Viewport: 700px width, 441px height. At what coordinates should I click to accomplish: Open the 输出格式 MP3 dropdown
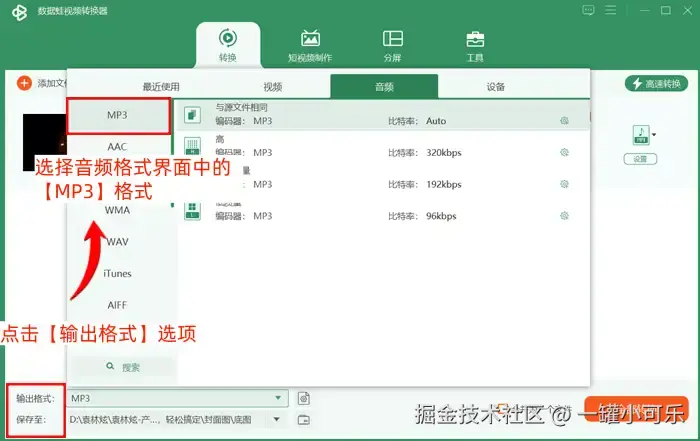pos(178,398)
